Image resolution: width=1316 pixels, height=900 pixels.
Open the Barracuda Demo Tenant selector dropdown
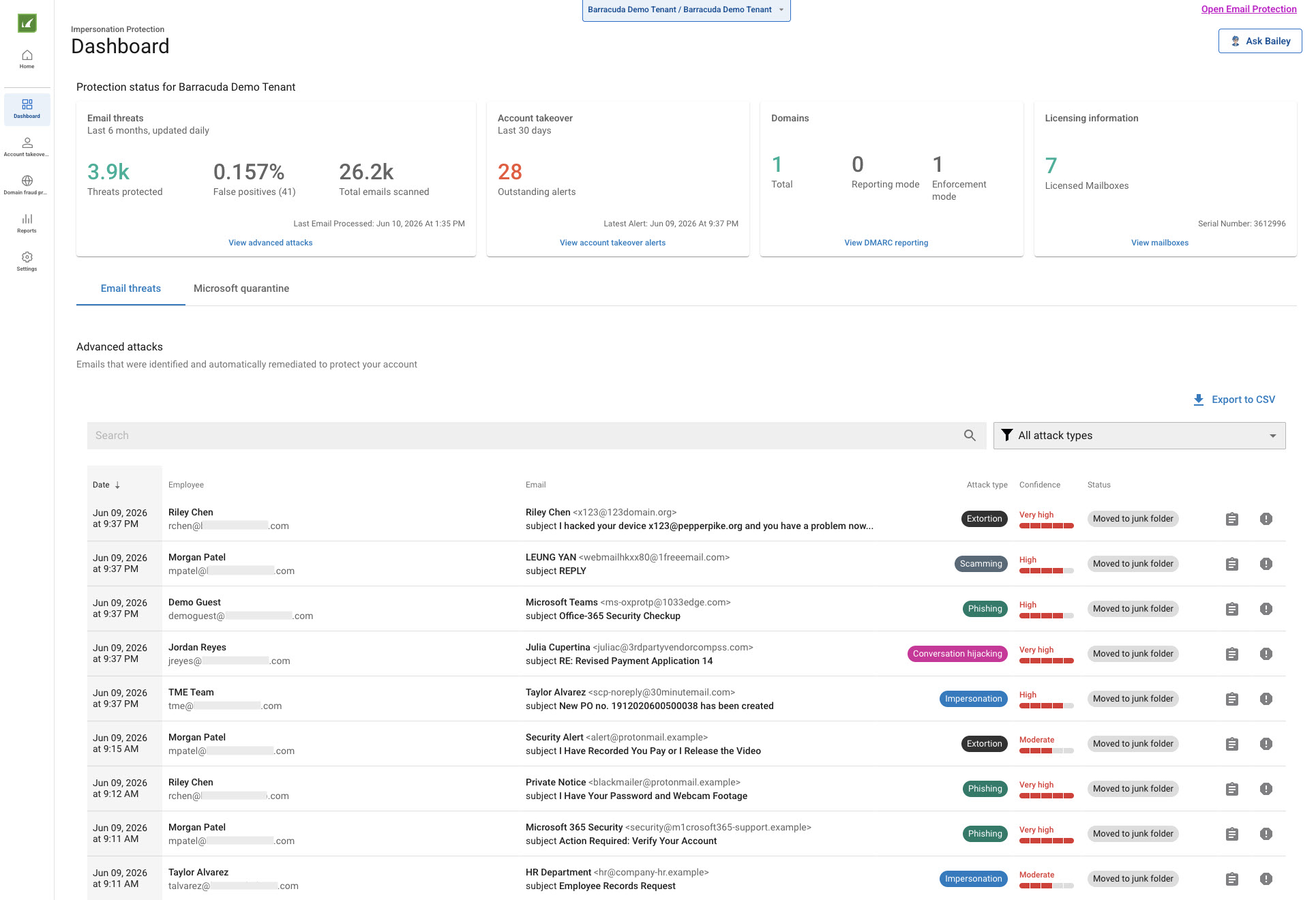tap(686, 10)
